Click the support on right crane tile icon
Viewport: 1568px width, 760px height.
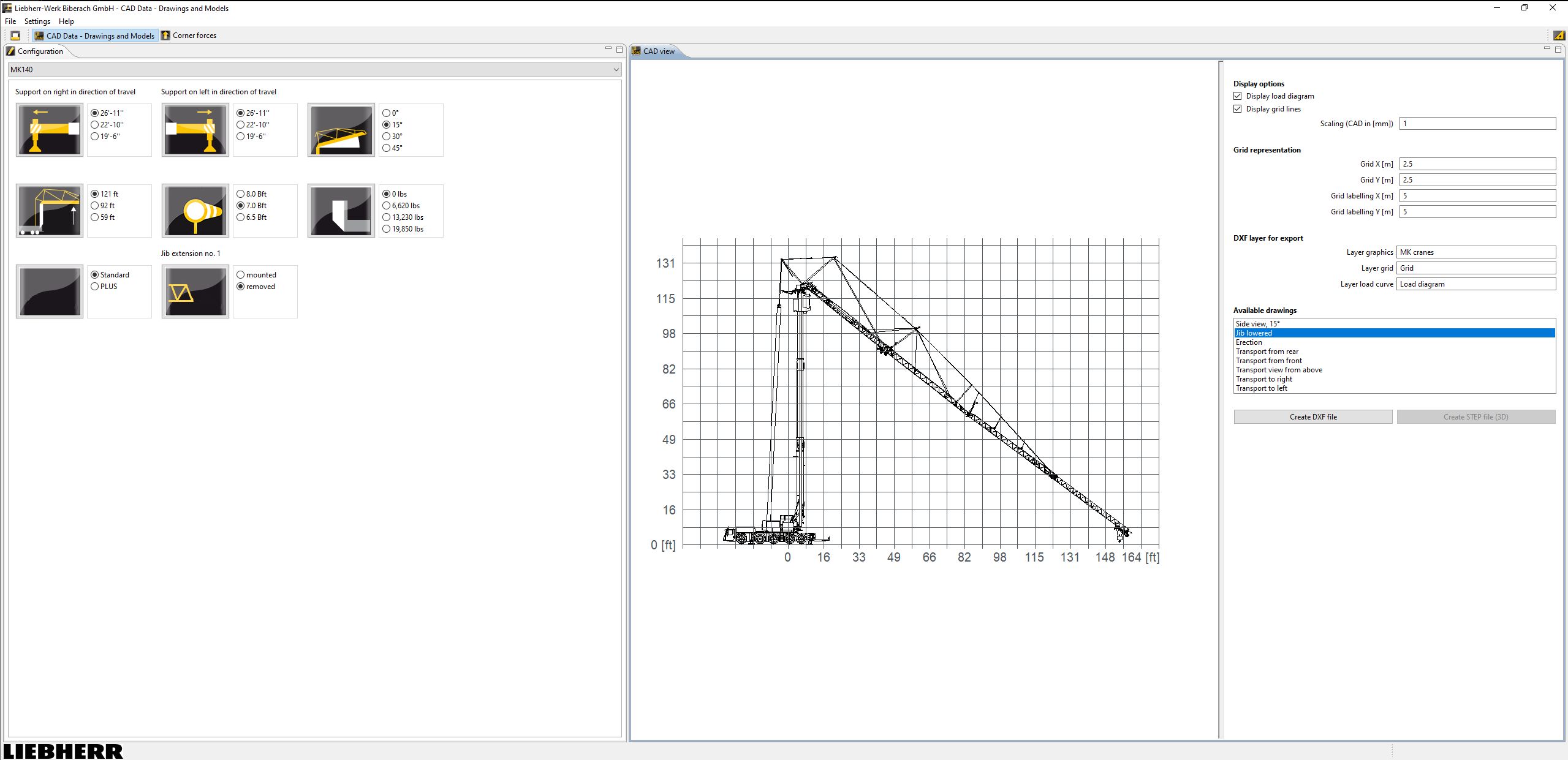tap(49, 129)
